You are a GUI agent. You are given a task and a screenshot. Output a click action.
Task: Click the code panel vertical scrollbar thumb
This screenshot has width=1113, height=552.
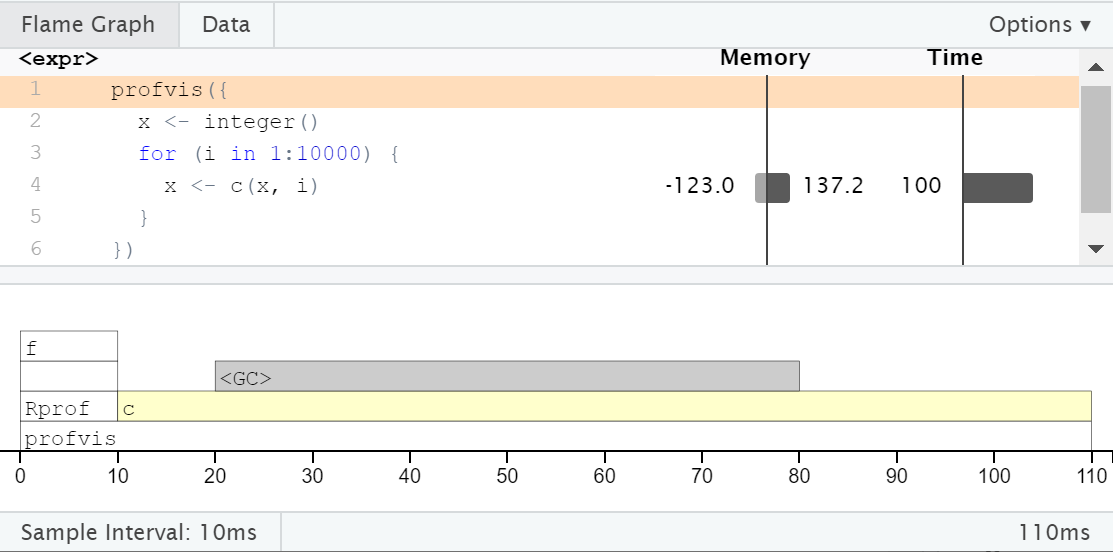1096,148
